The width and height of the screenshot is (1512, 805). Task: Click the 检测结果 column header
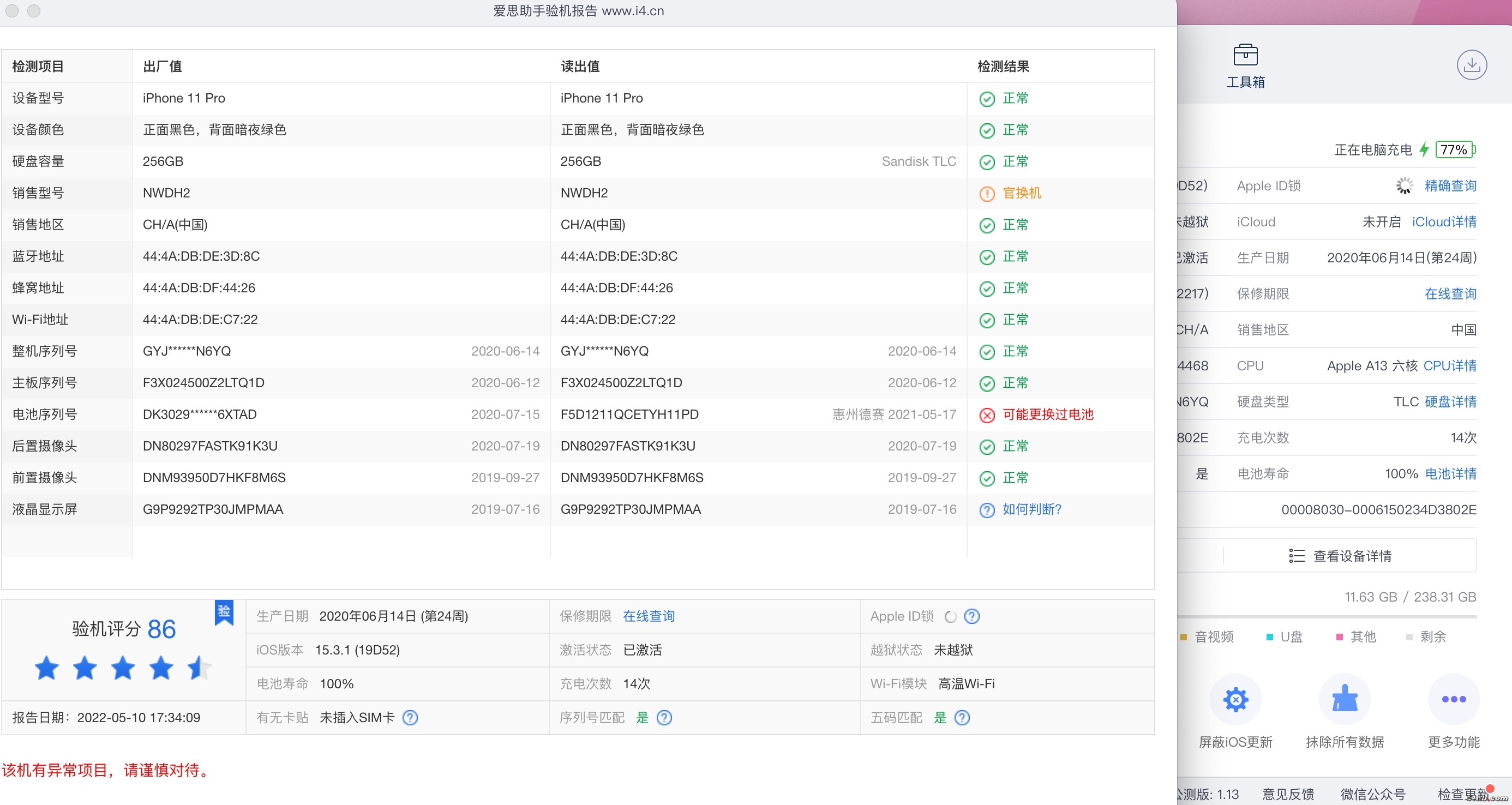[1003, 67]
